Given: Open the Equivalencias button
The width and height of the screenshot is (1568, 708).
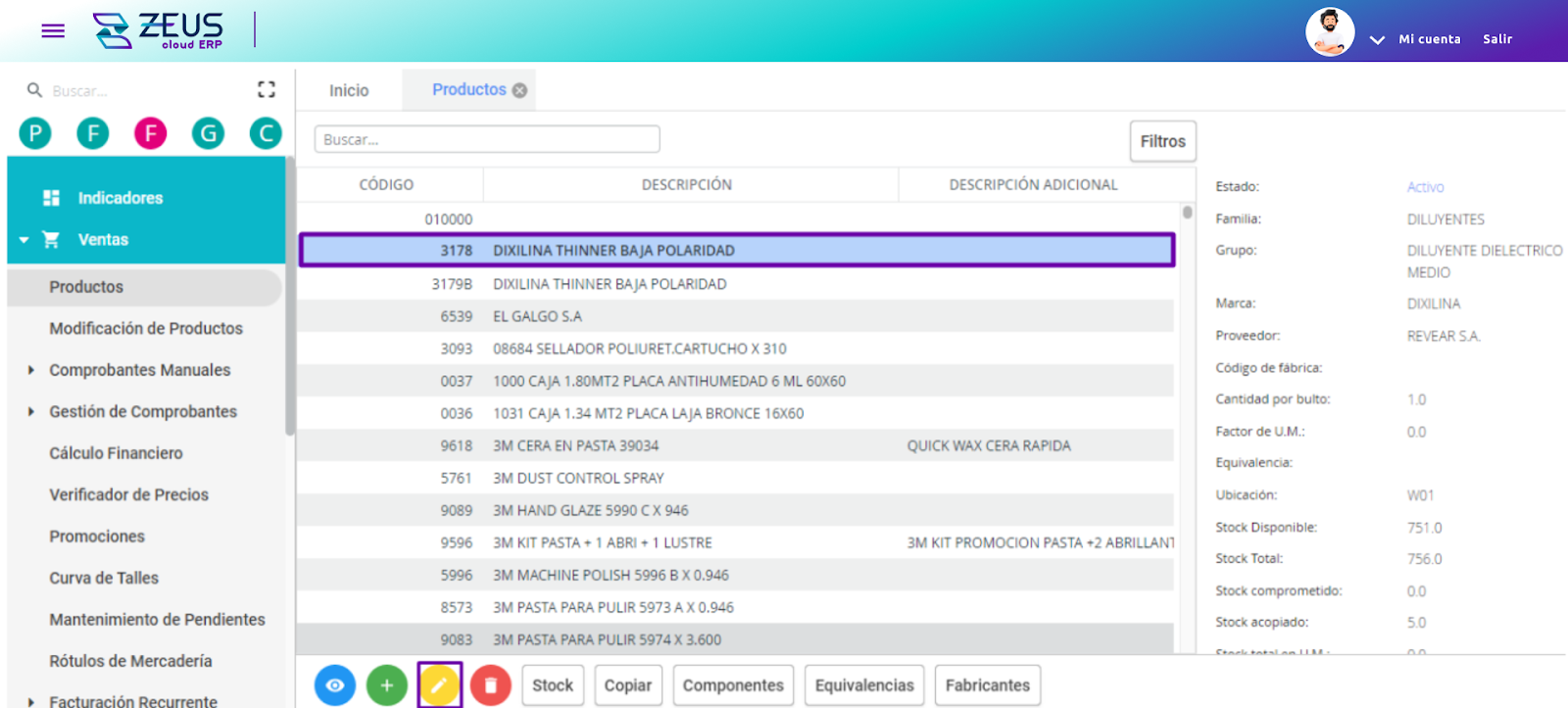Looking at the screenshot, I should 864,685.
